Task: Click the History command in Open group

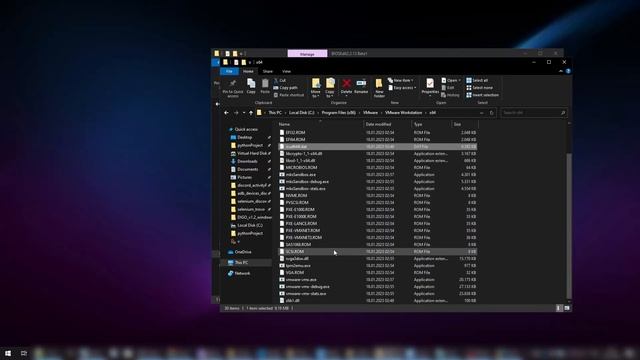Action: 450,95
